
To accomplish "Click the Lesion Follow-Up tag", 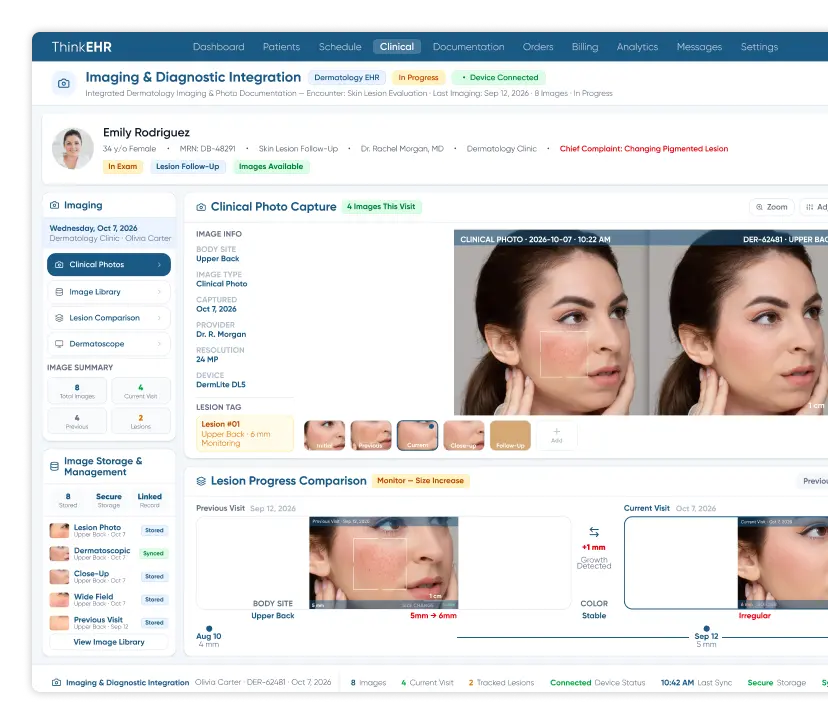I will click(x=187, y=166).
